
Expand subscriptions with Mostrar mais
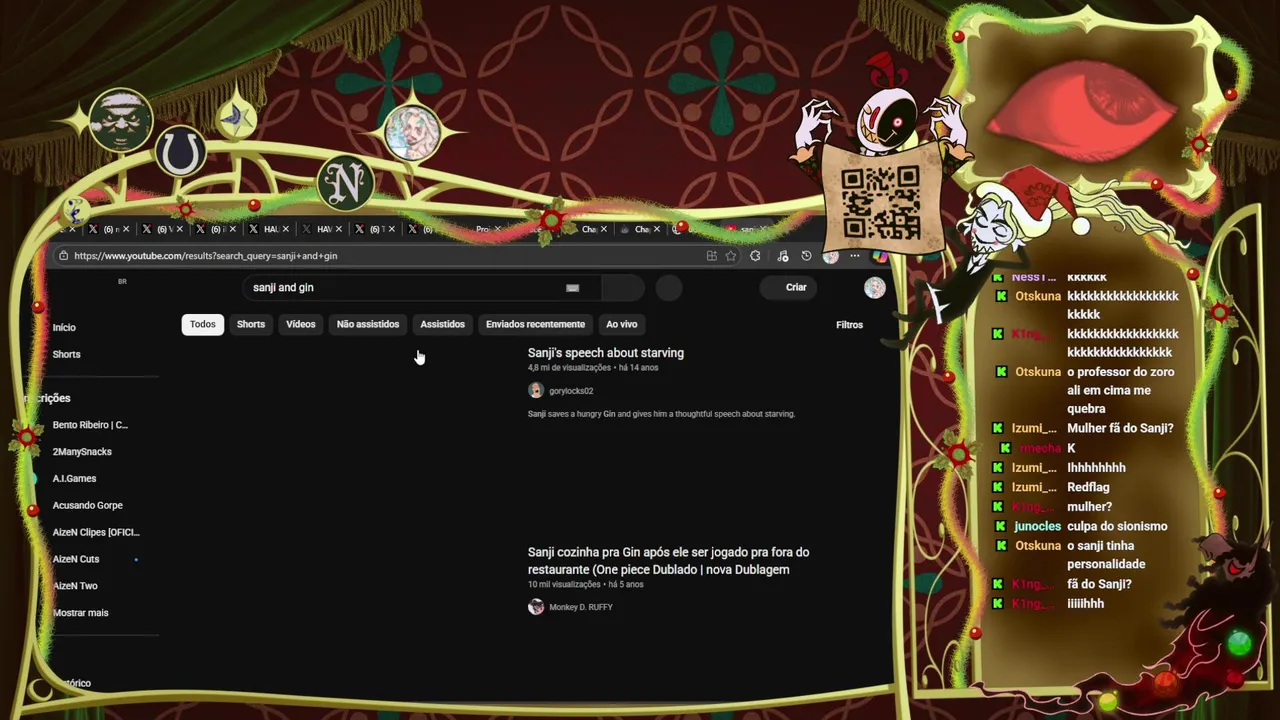tap(80, 613)
